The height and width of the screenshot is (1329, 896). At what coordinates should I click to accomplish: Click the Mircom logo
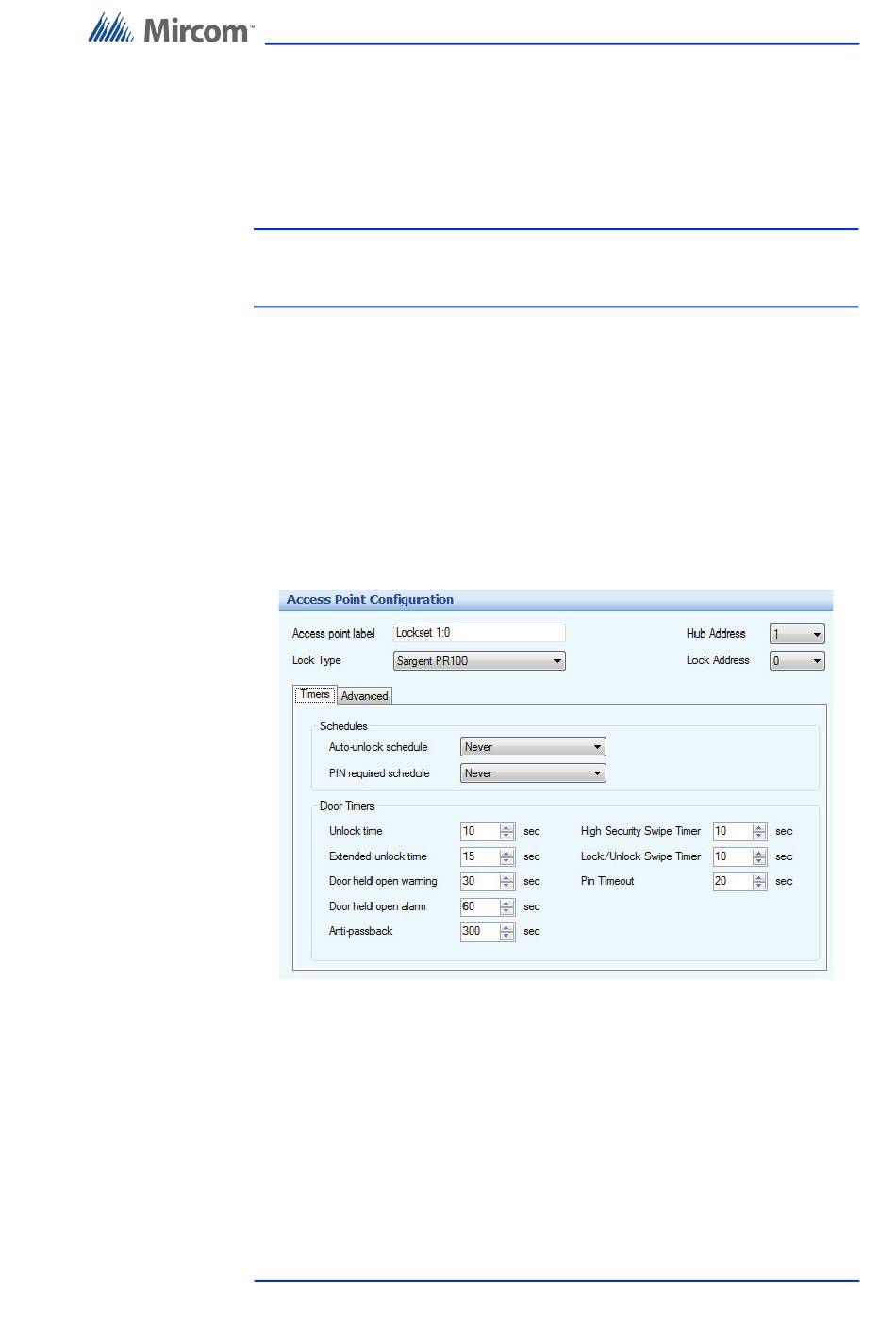pyautogui.click(x=171, y=29)
